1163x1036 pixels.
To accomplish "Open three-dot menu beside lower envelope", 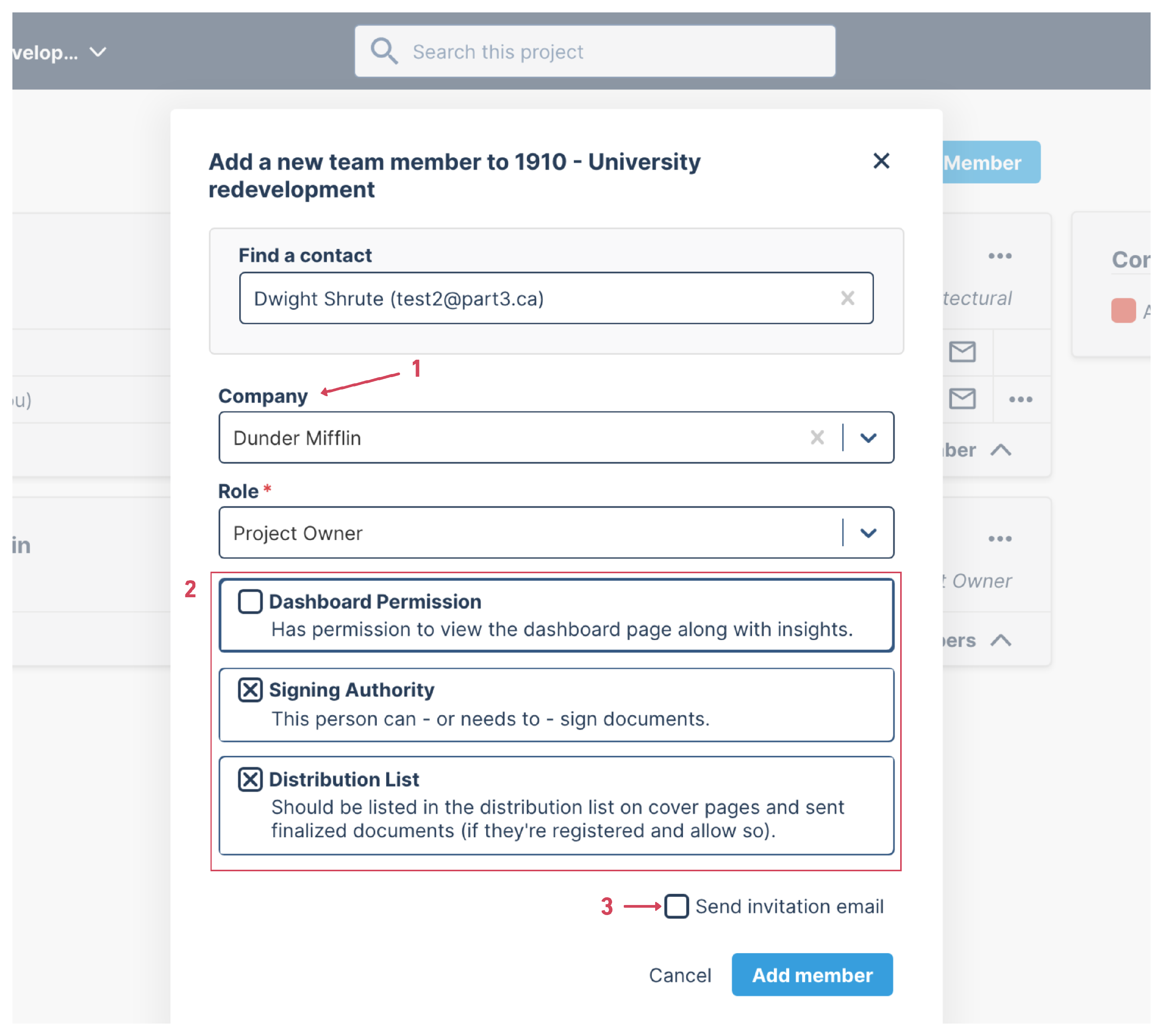I will point(1020,399).
